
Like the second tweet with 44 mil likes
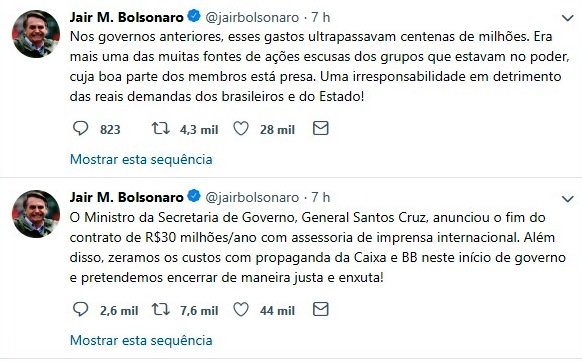click(241, 310)
